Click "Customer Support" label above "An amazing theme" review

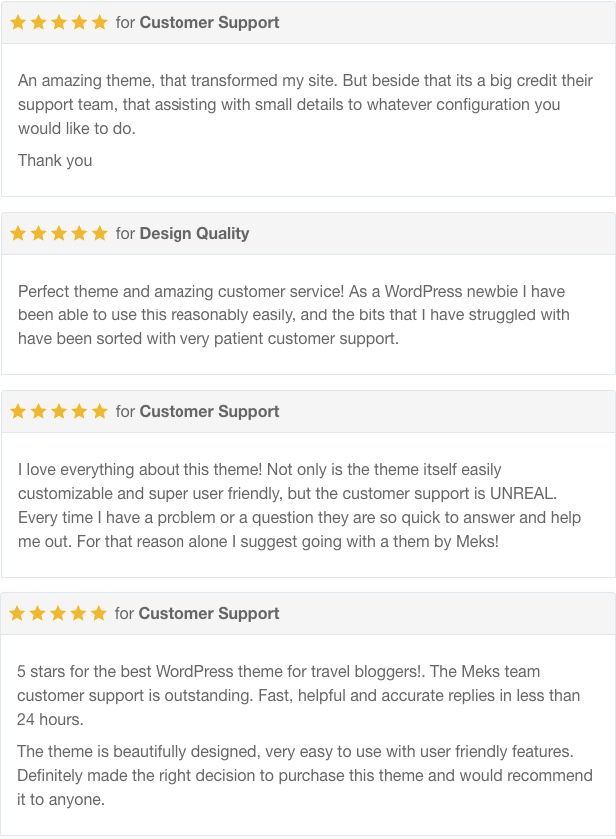209,22
